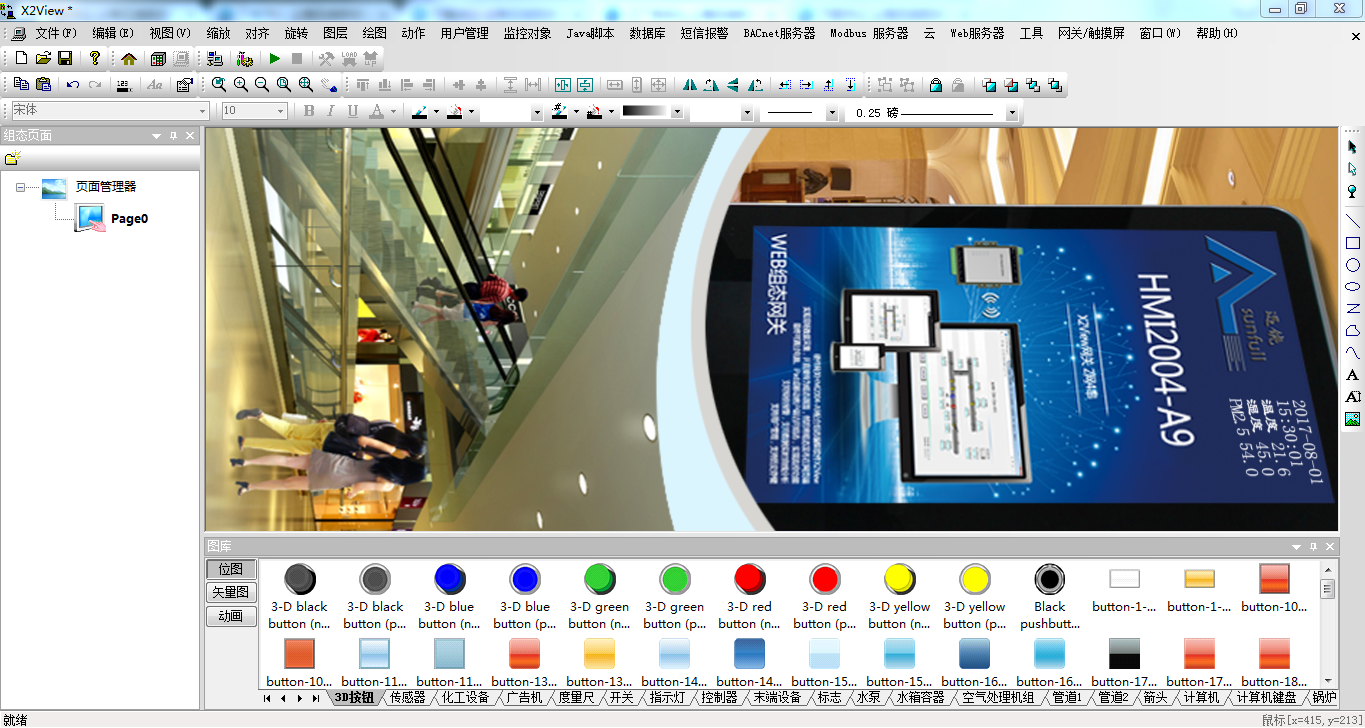The width and height of the screenshot is (1365, 728).
Task: Toggle Underline text formatting
Action: pyautogui.click(x=353, y=111)
